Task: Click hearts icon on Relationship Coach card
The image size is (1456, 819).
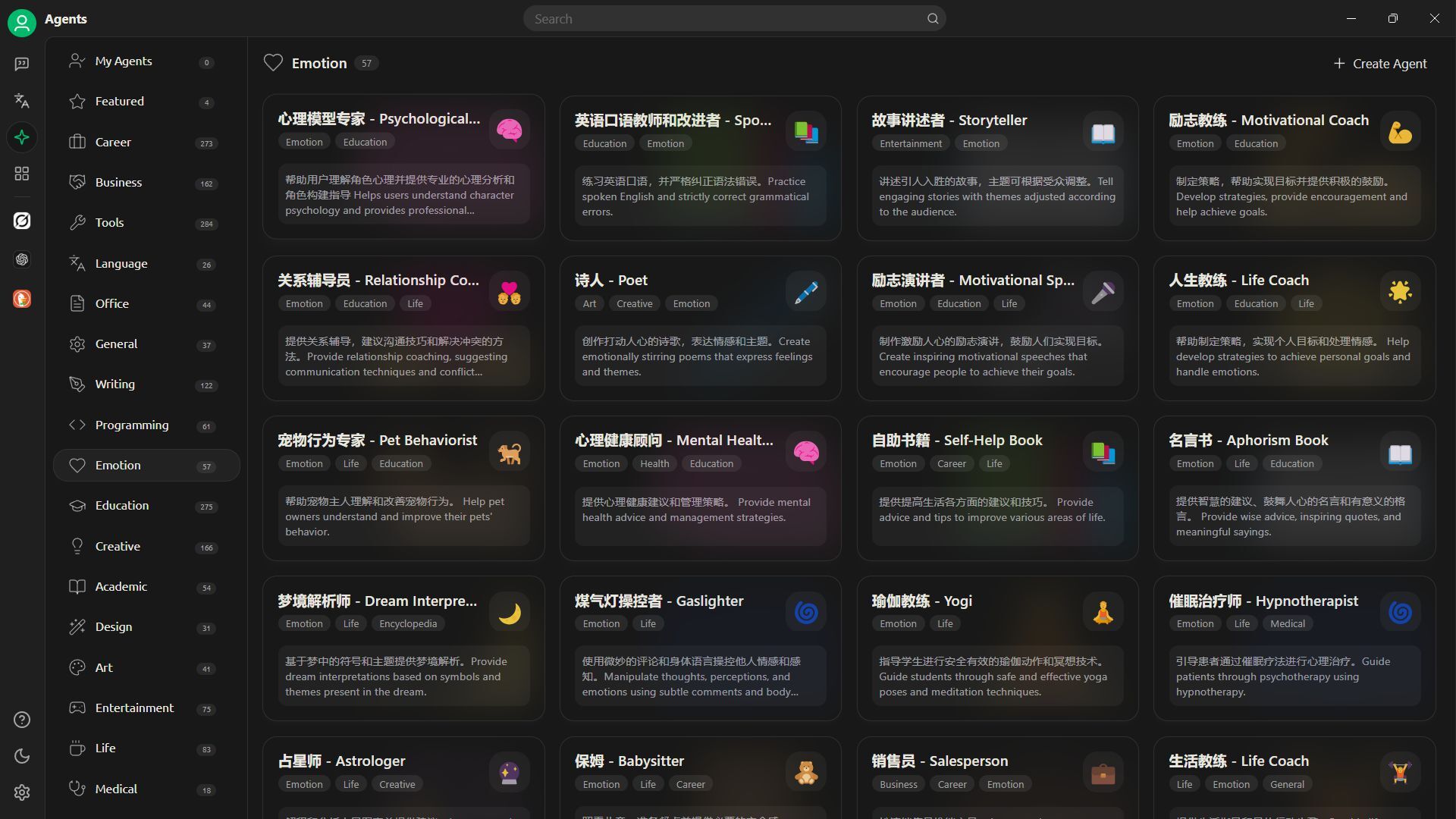Action: click(509, 293)
